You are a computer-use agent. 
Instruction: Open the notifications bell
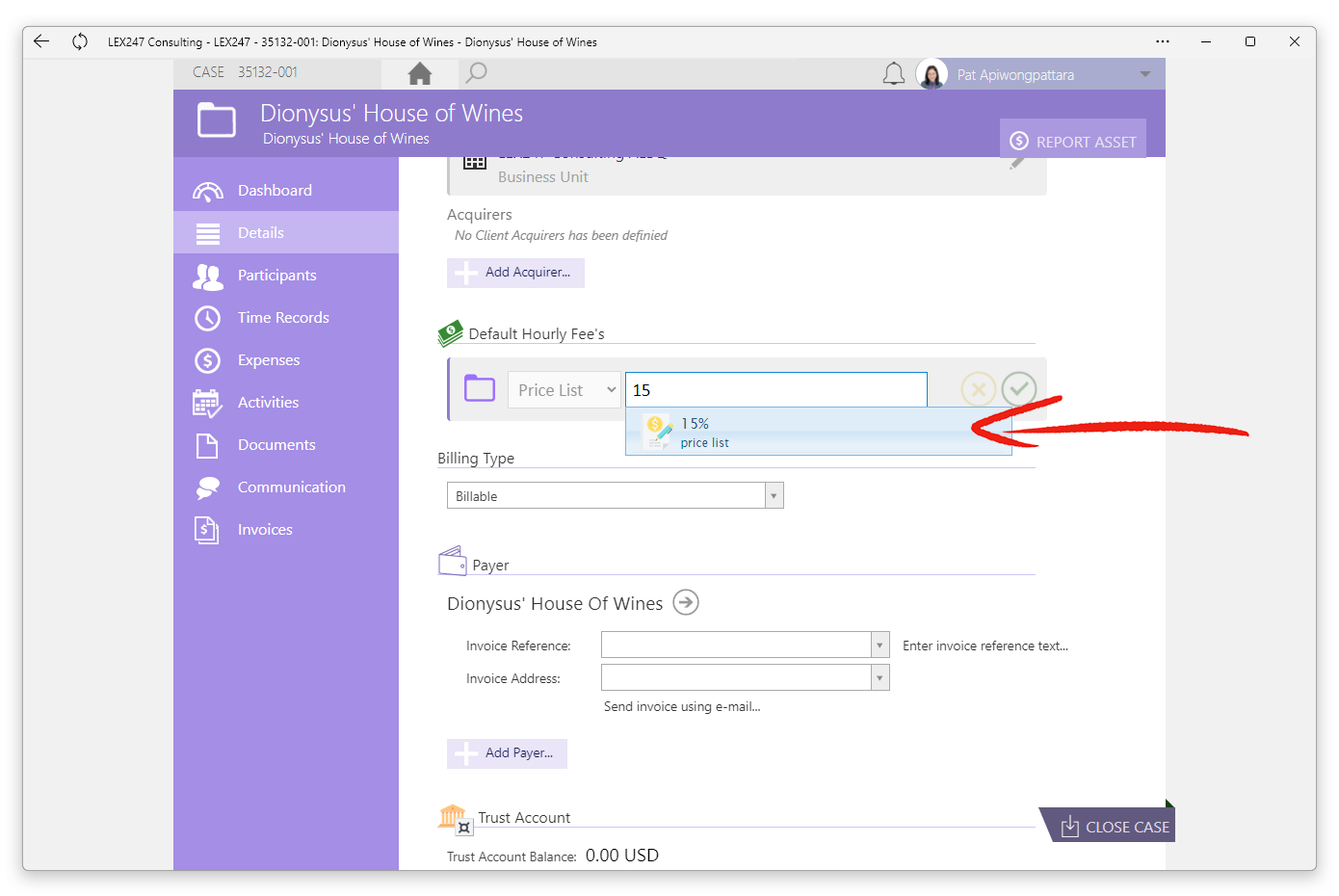[894, 74]
